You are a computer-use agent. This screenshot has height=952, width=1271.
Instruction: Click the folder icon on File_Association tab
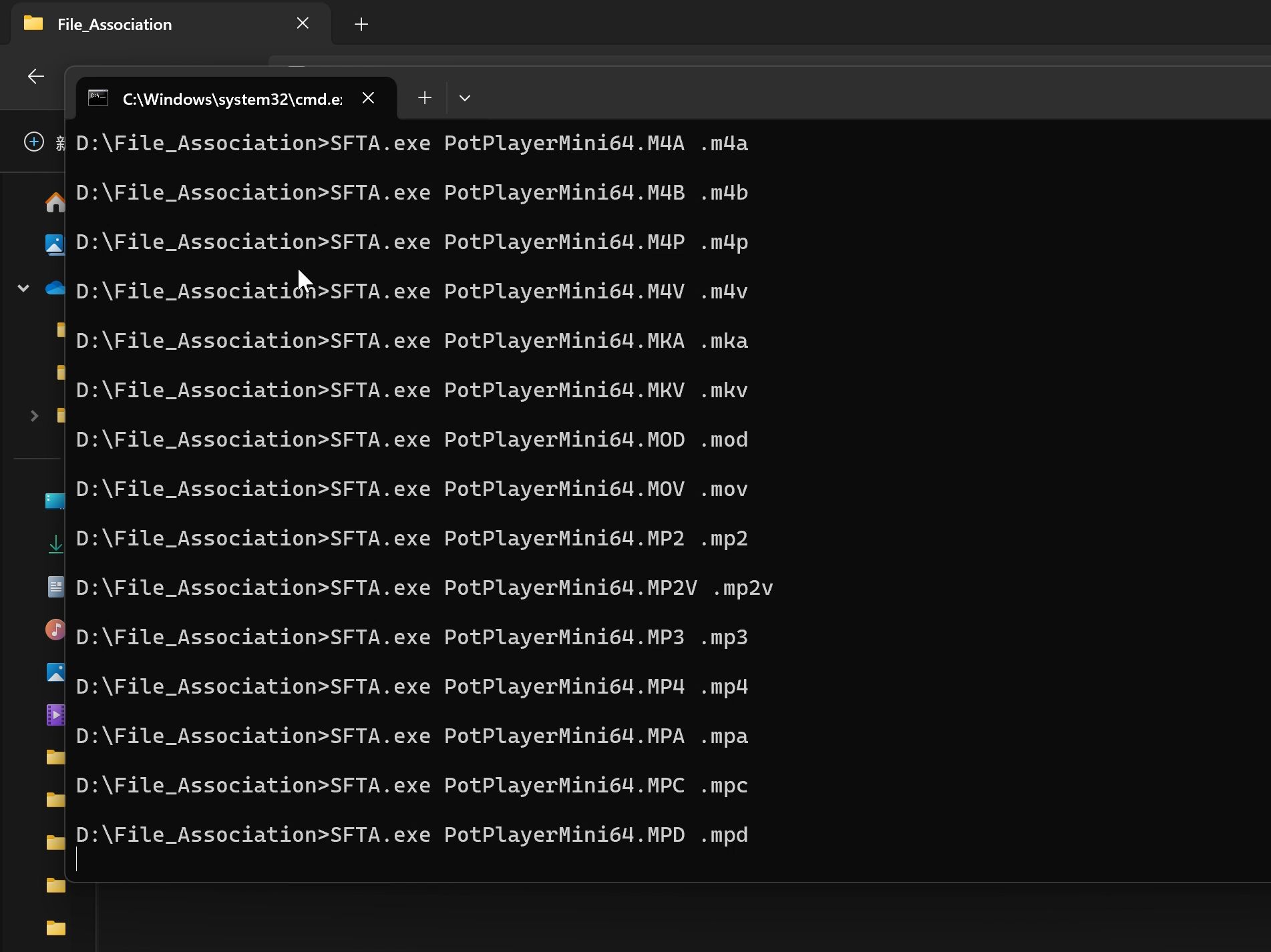[33, 23]
